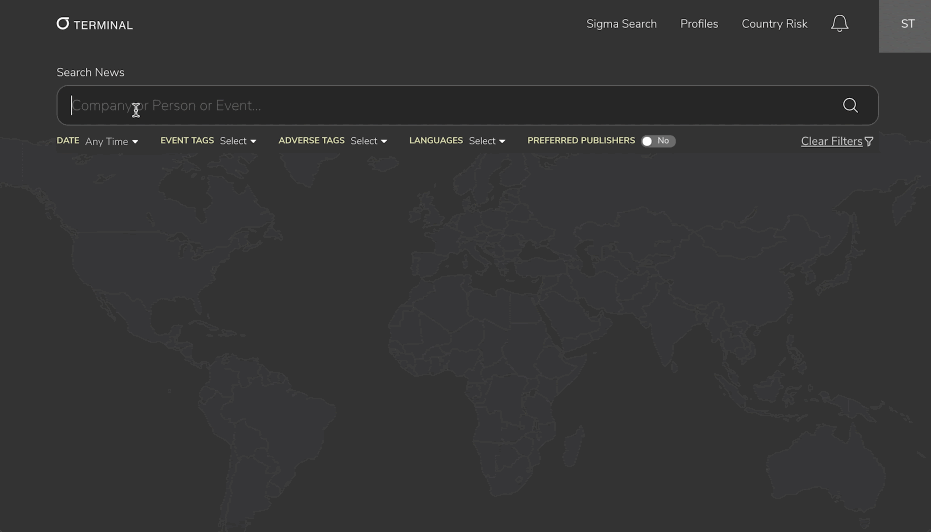Open the Profiles page

[699, 24]
